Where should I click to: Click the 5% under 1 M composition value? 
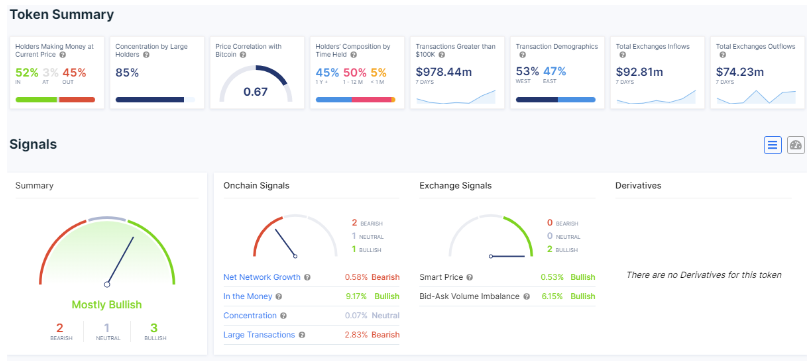pos(379,72)
